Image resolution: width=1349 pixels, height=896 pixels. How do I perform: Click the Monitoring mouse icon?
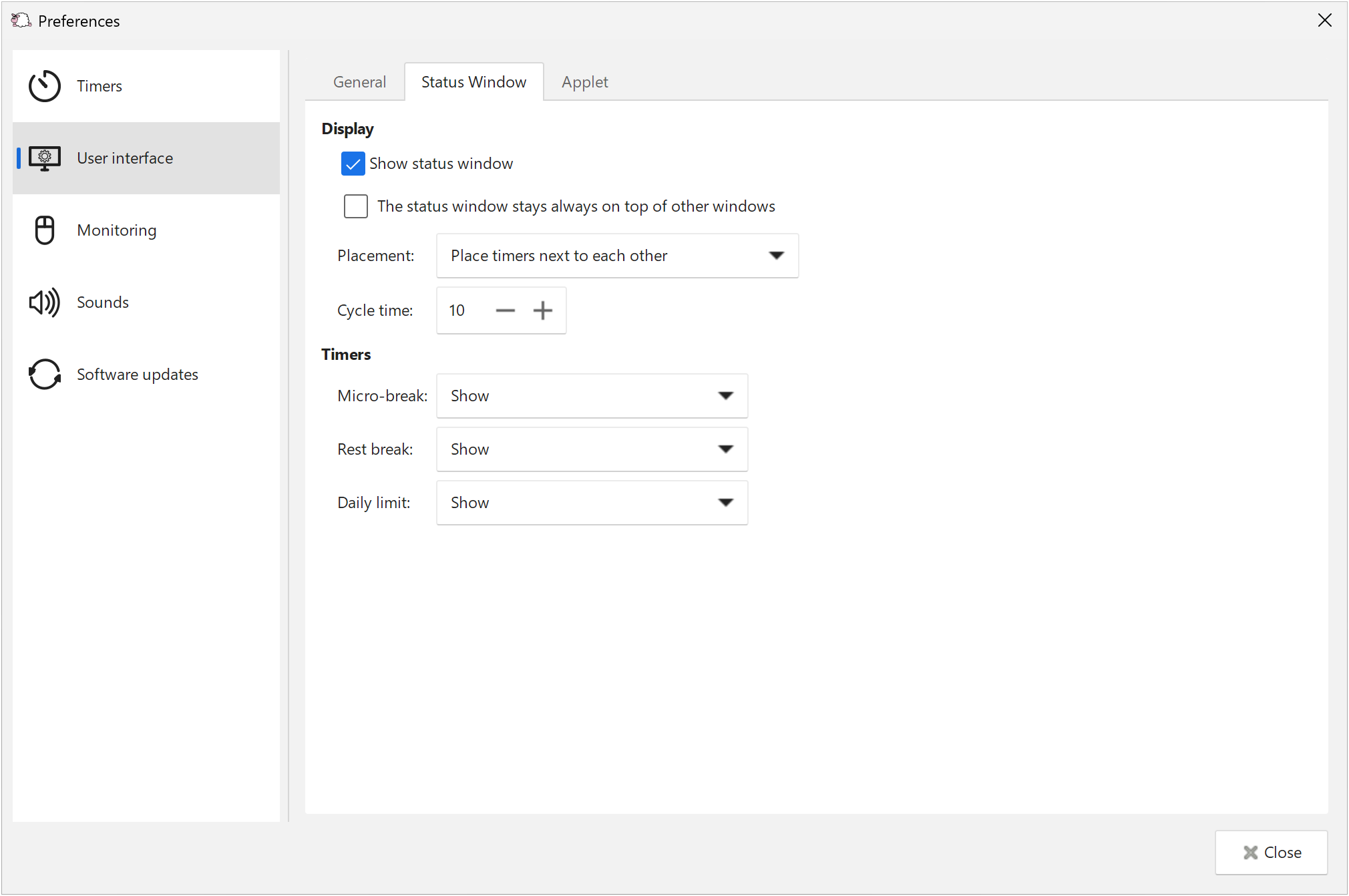pyautogui.click(x=45, y=230)
